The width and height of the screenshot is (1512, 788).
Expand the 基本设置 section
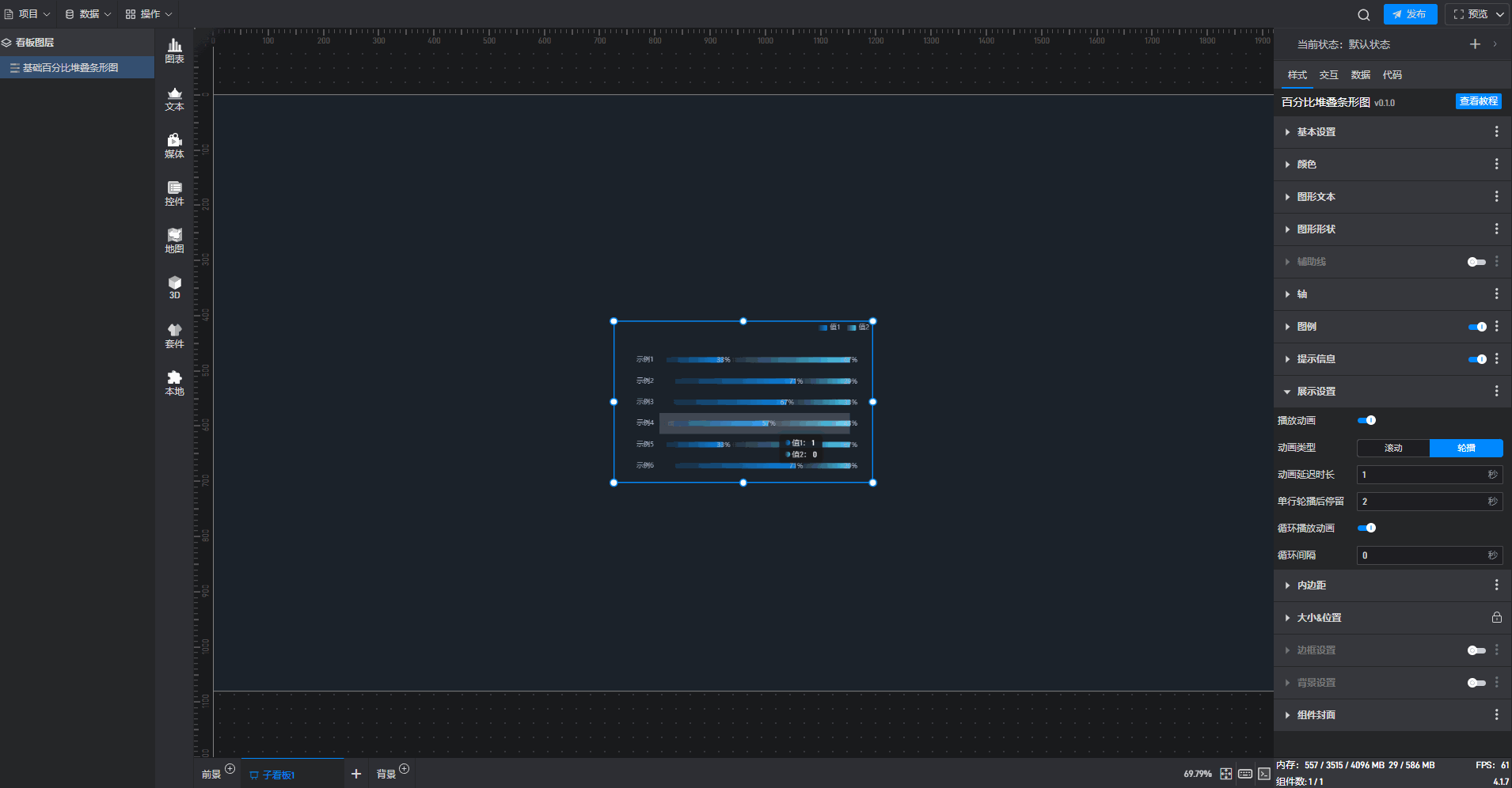point(1316,132)
